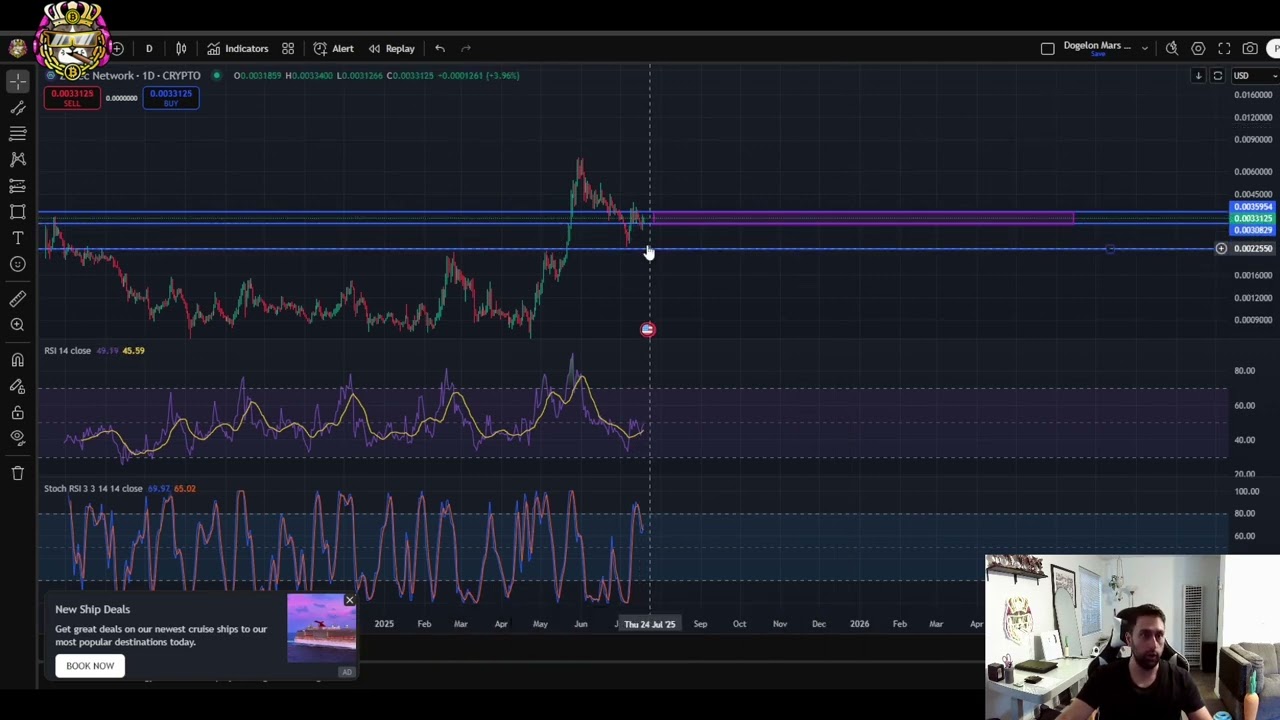Click the Sep label on time axis

point(700,624)
